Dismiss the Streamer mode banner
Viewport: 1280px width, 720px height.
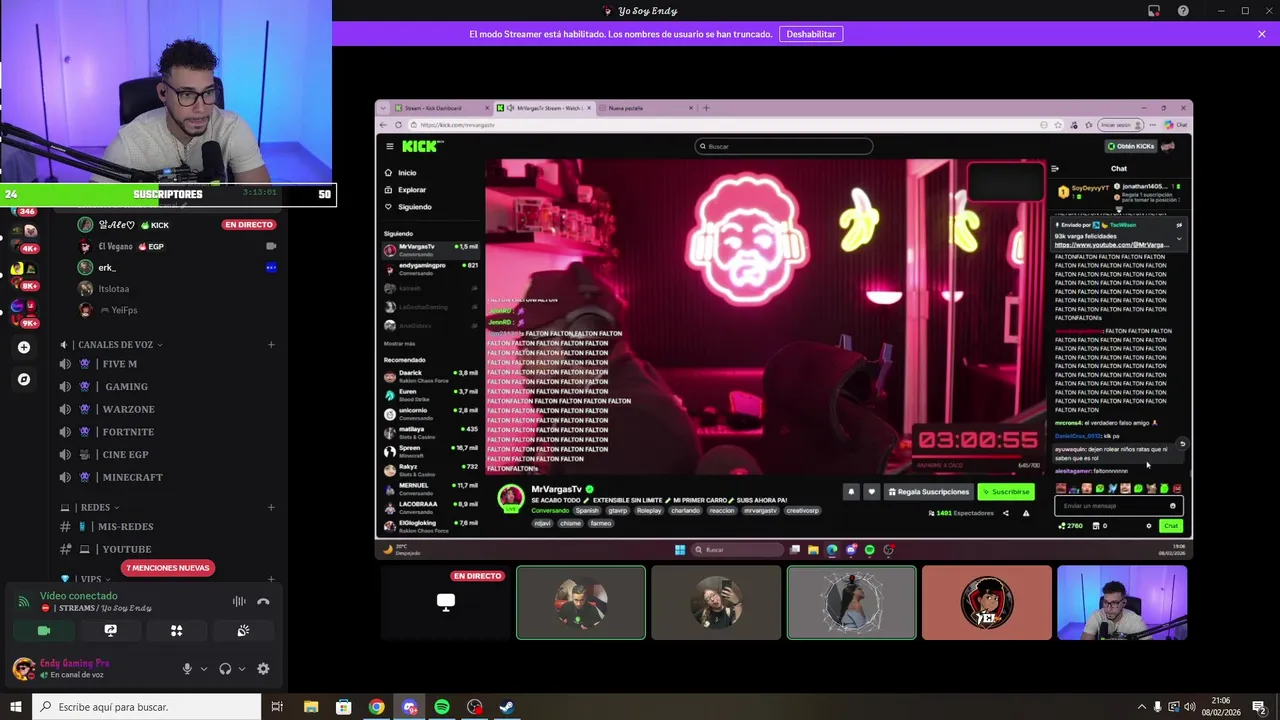(x=1262, y=34)
